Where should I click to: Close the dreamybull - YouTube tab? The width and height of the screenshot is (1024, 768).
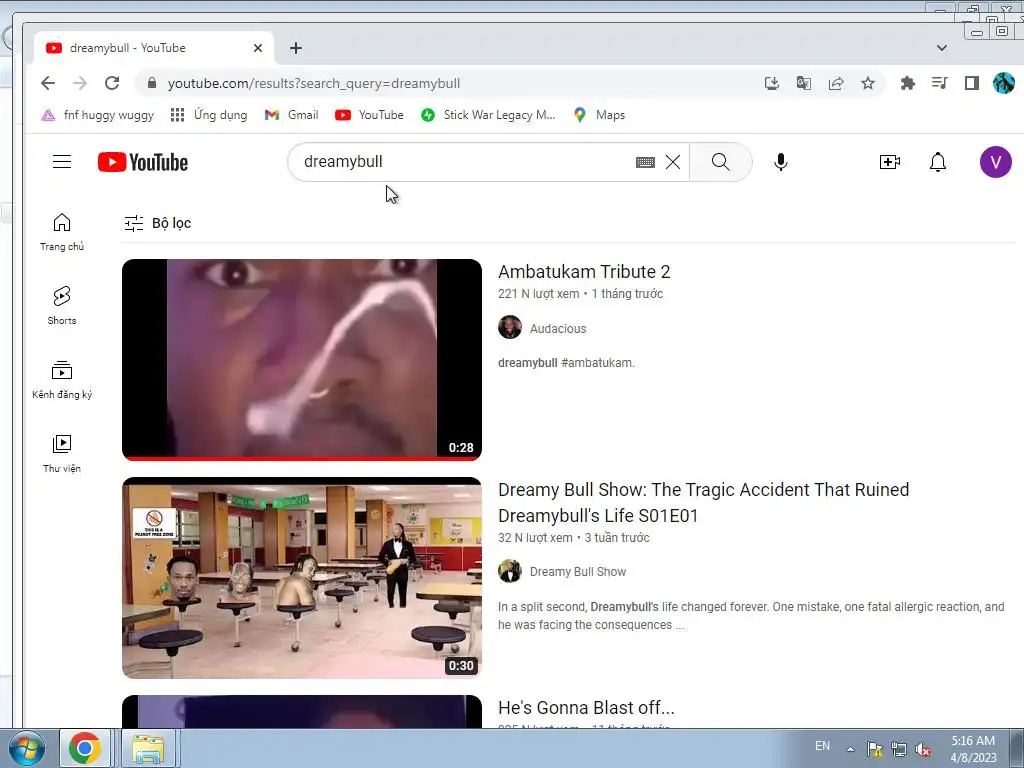coord(258,48)
